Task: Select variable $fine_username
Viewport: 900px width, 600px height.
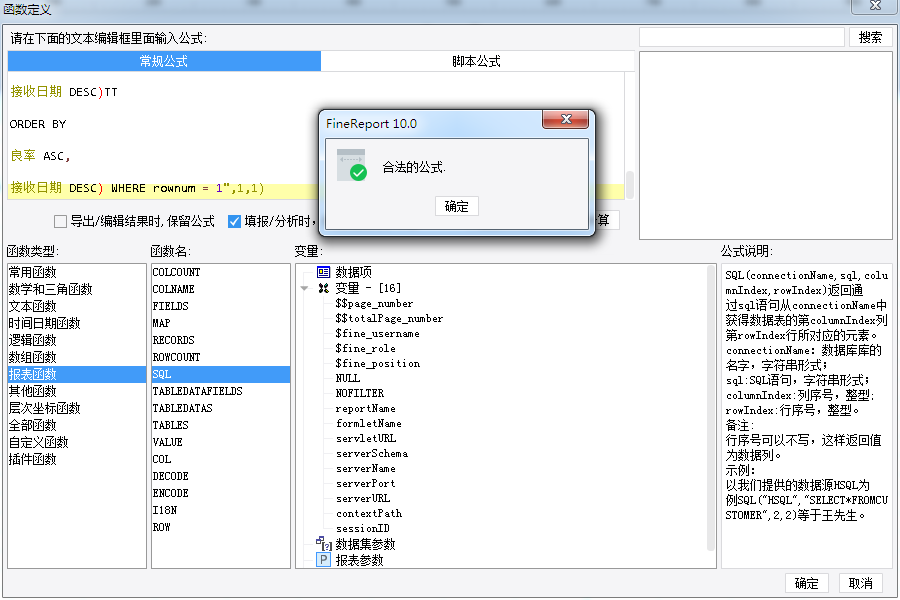Action: pyautogui.click(x=377, y=334)
